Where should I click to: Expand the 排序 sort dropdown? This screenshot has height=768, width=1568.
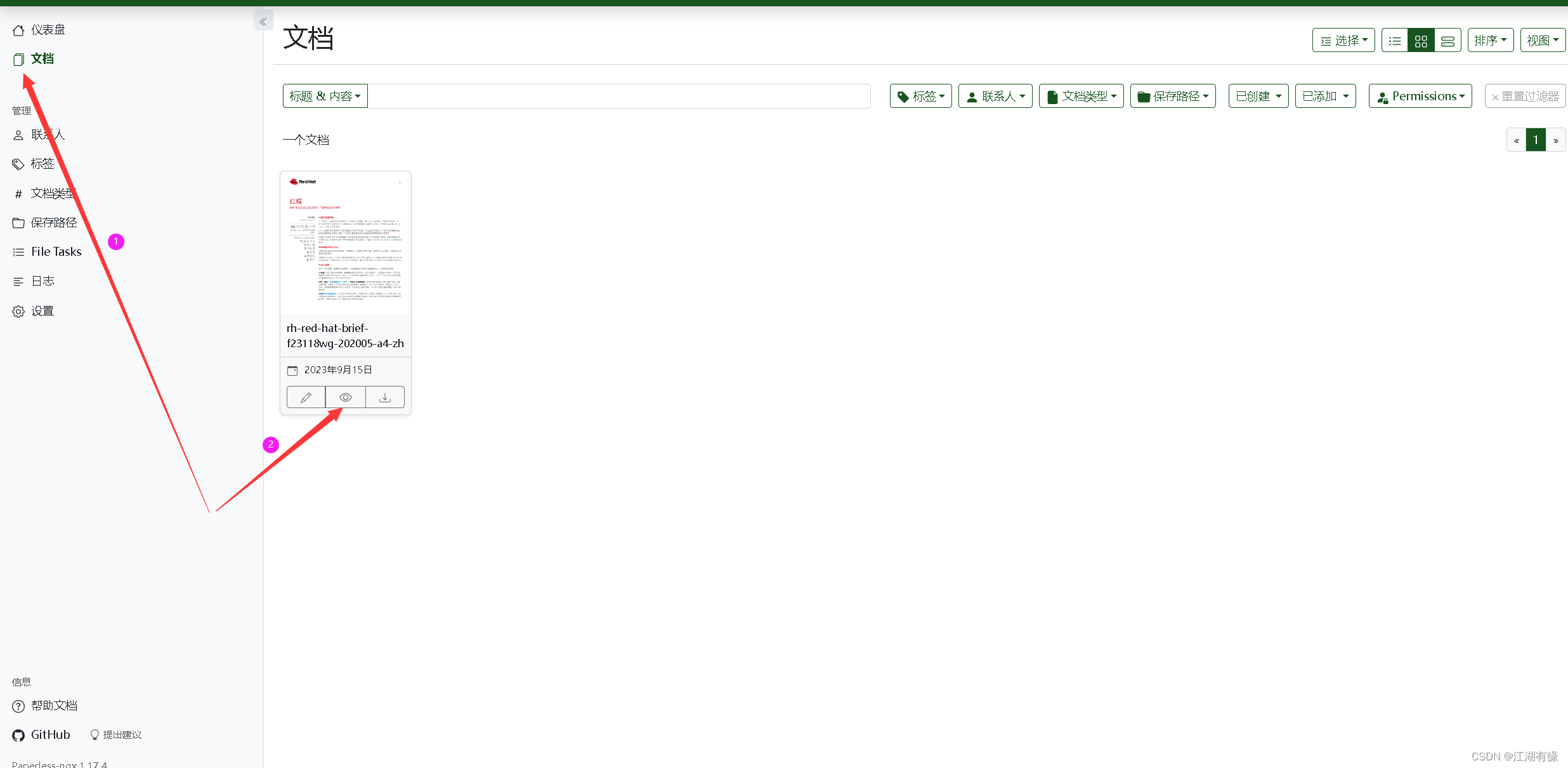click(x=1490, y=41)
